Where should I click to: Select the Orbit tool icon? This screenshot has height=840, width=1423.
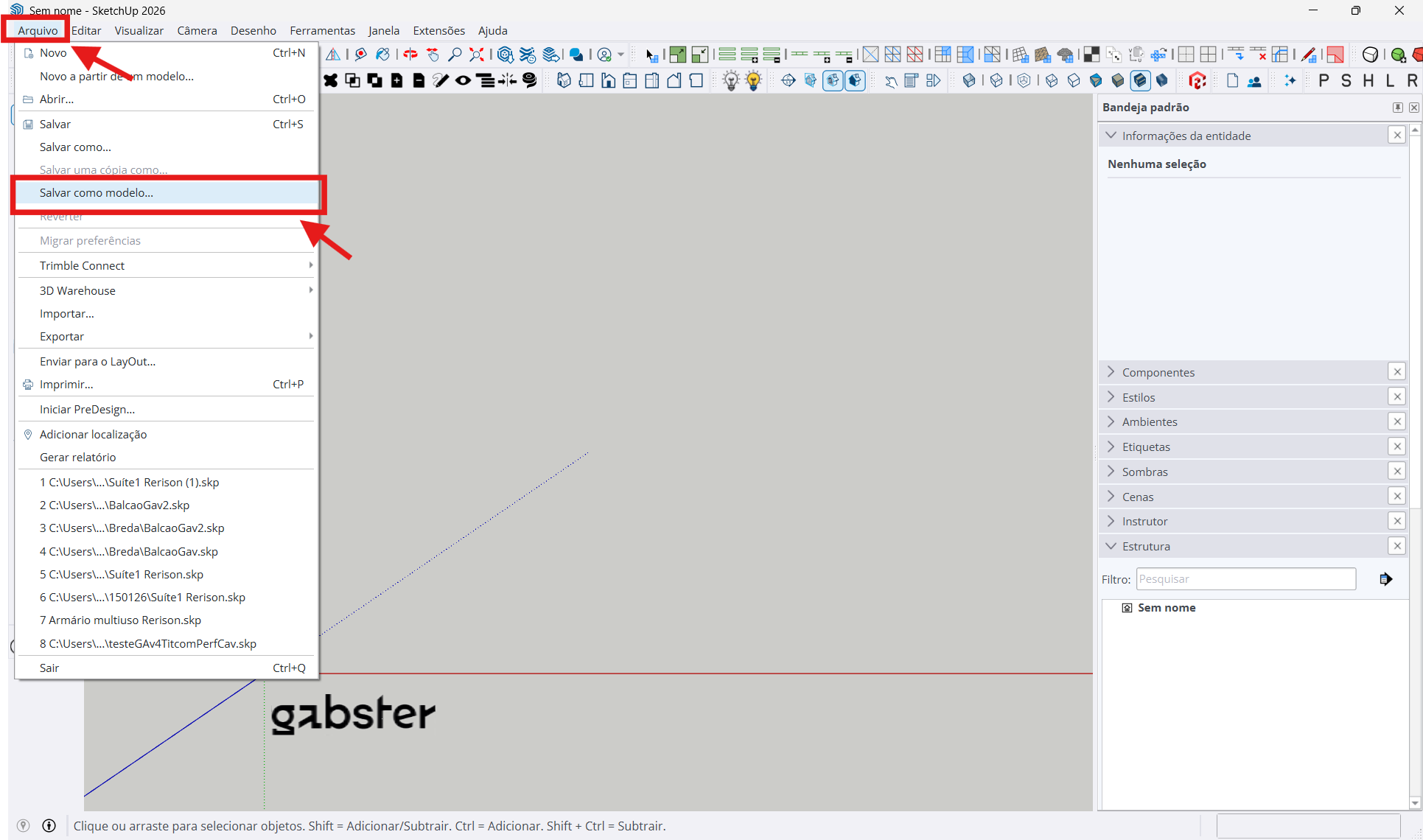tap(410, 55)
